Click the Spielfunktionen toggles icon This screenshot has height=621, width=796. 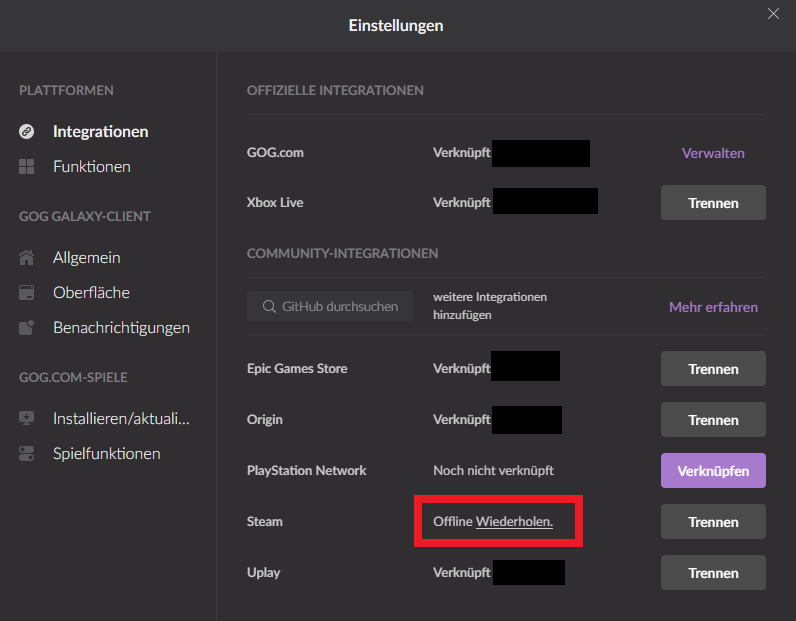(x=26, y=453)
